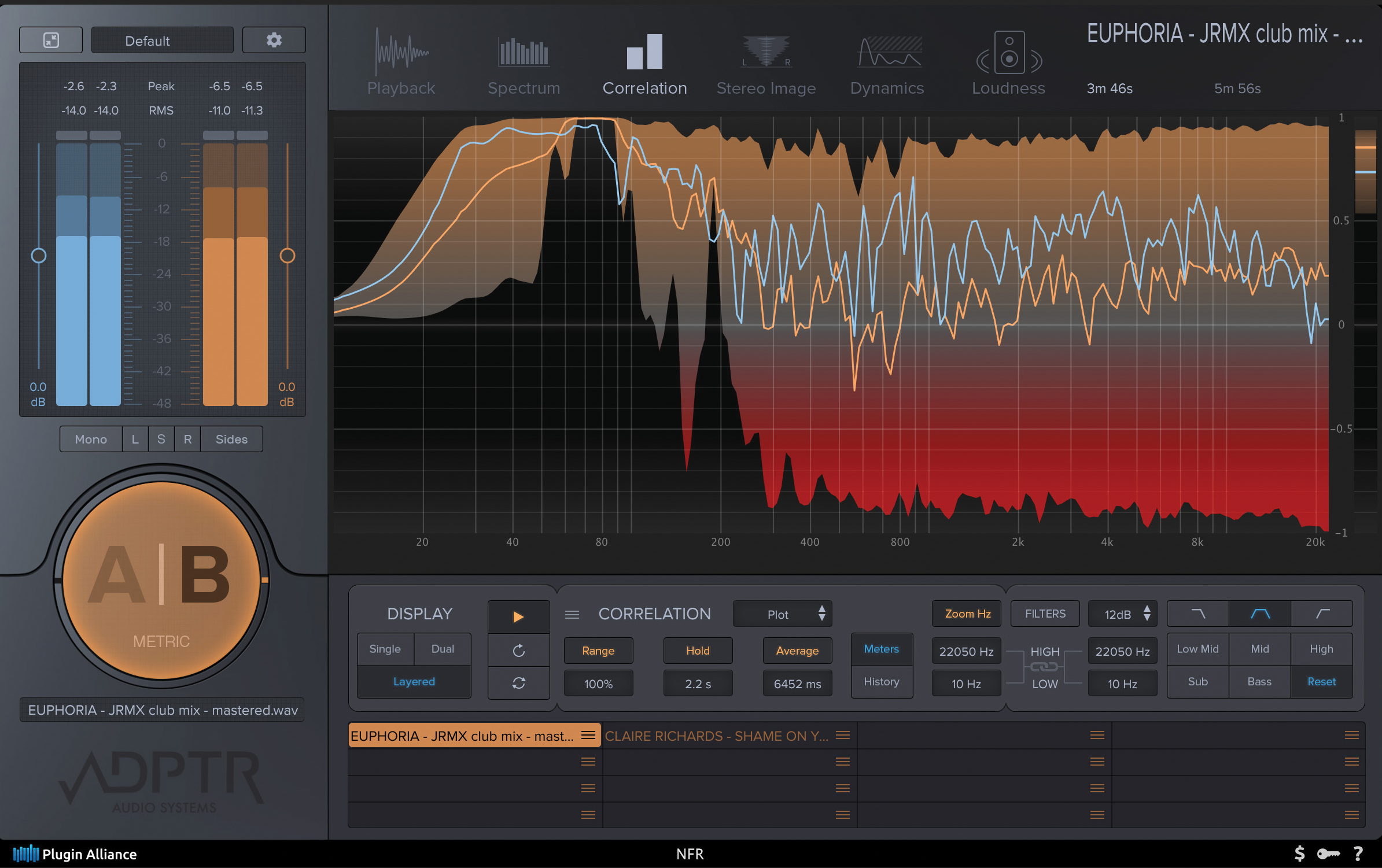Open the 12dB filter slope dropdown

pos(1122,614)
